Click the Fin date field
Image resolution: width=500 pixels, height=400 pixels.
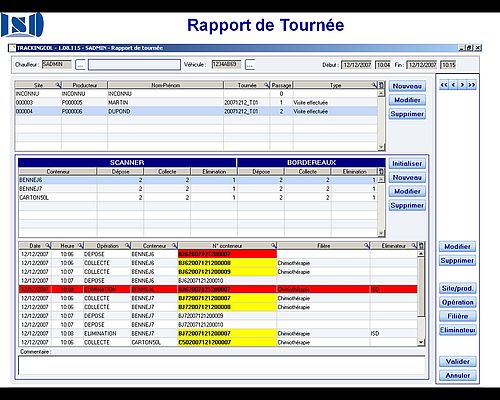[x=422, y=65]
